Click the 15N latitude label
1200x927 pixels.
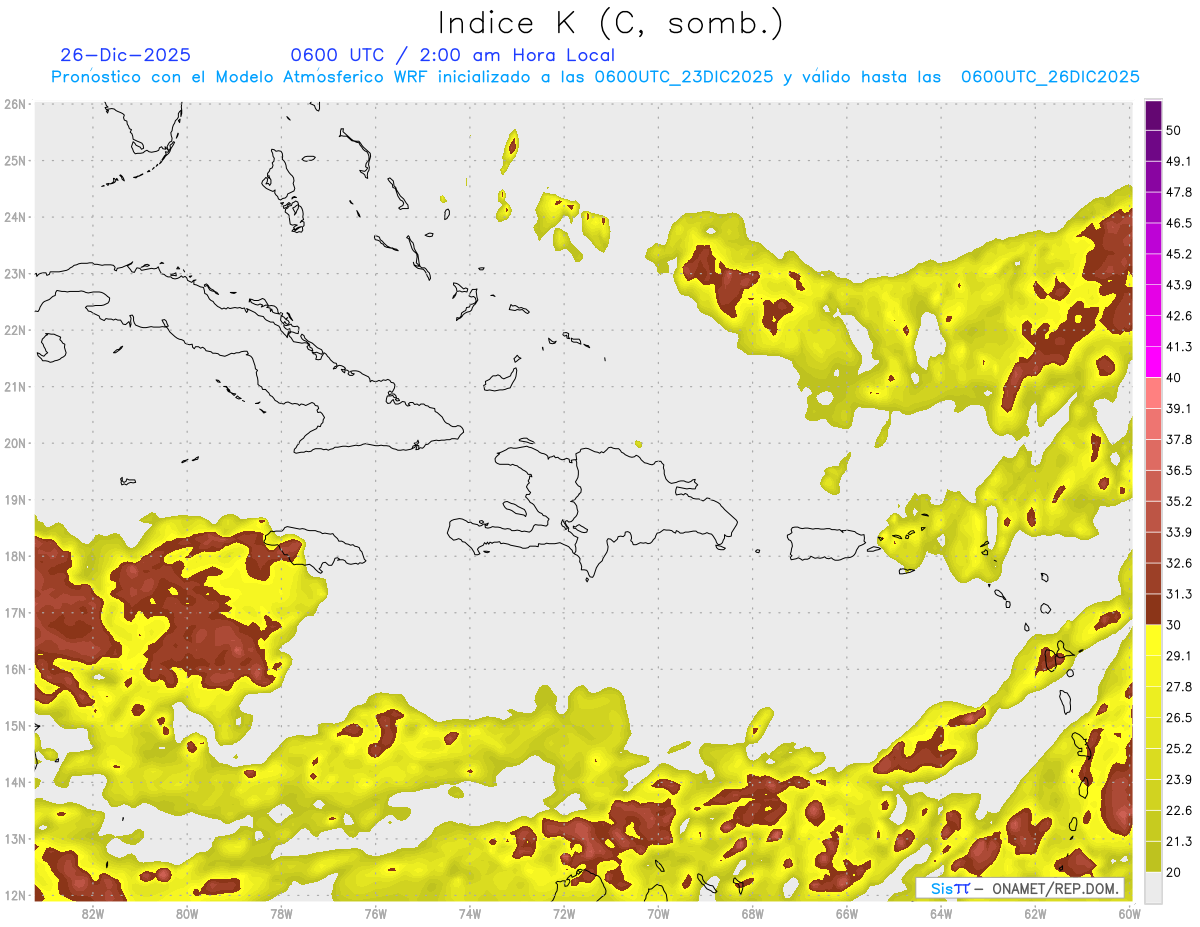click(15, 725)
